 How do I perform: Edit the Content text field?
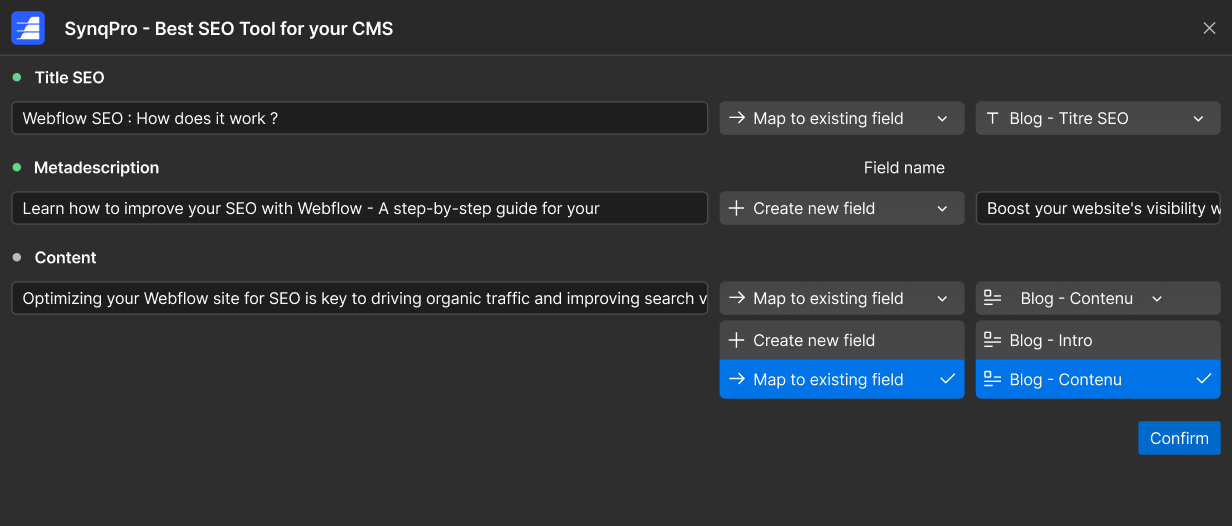tap(360, 298)
